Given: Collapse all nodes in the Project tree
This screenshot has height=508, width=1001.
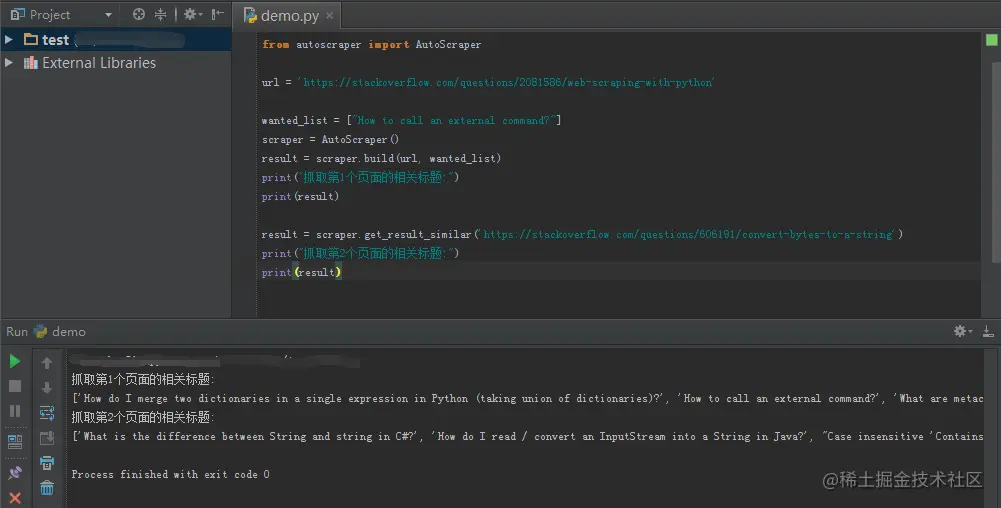Looking at the screenshot, I should point(160,14).
